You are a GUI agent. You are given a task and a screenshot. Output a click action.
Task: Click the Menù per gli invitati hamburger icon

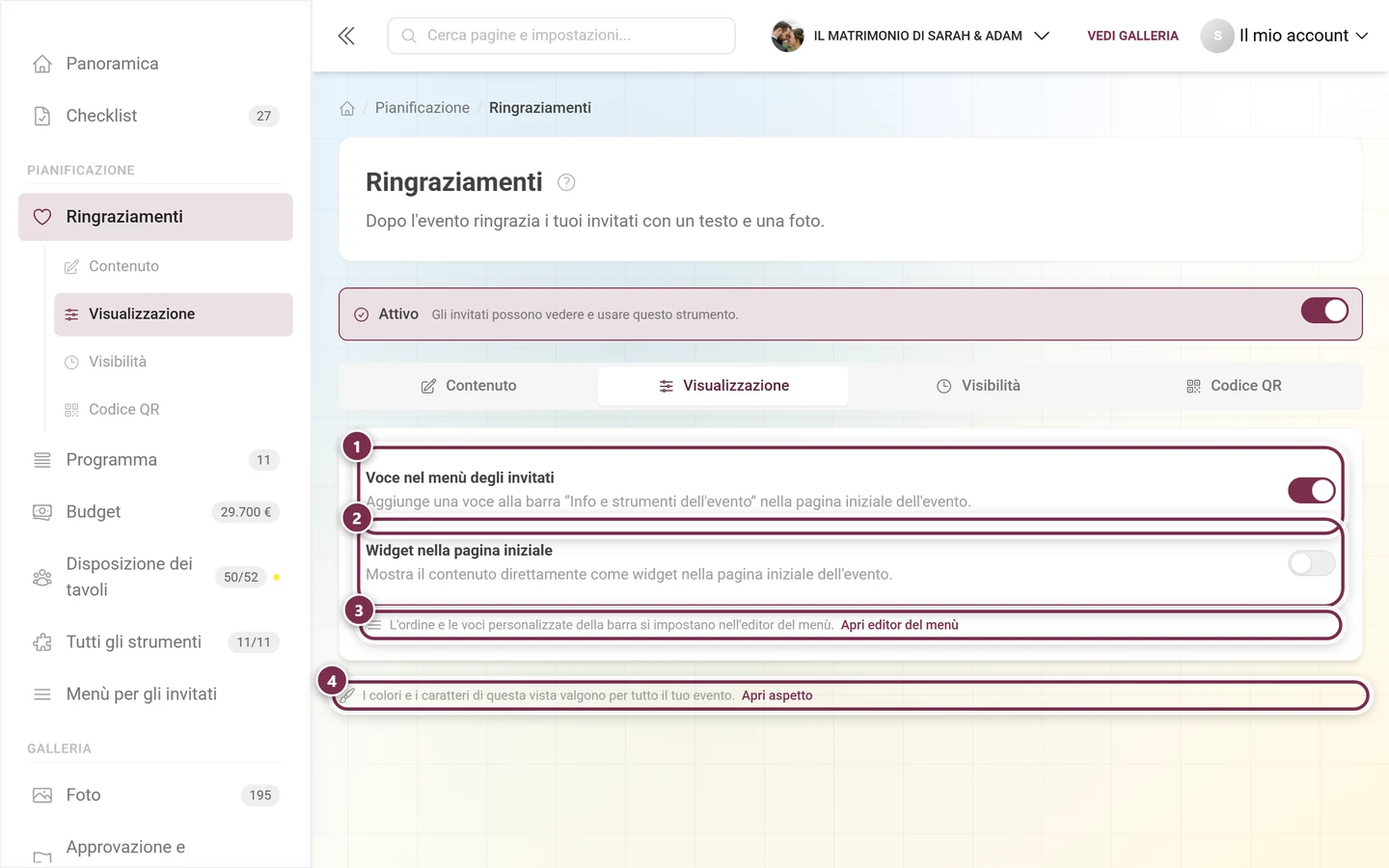[42, 694]
